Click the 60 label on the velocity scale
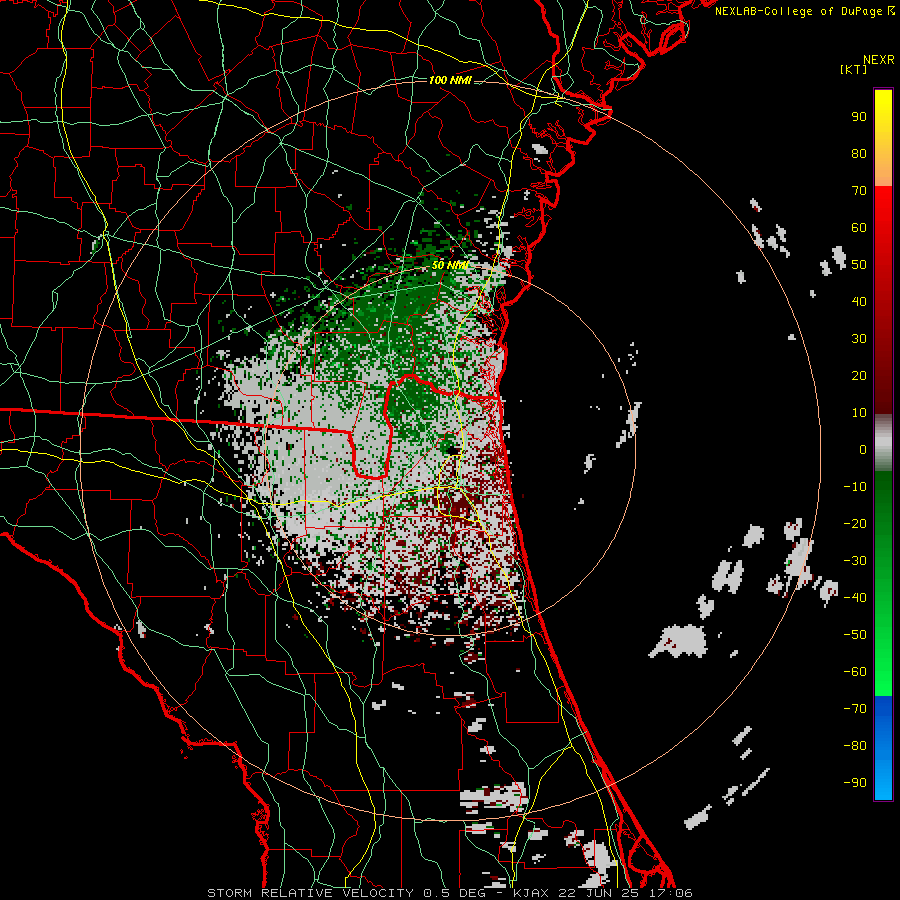 coord(859,227)
